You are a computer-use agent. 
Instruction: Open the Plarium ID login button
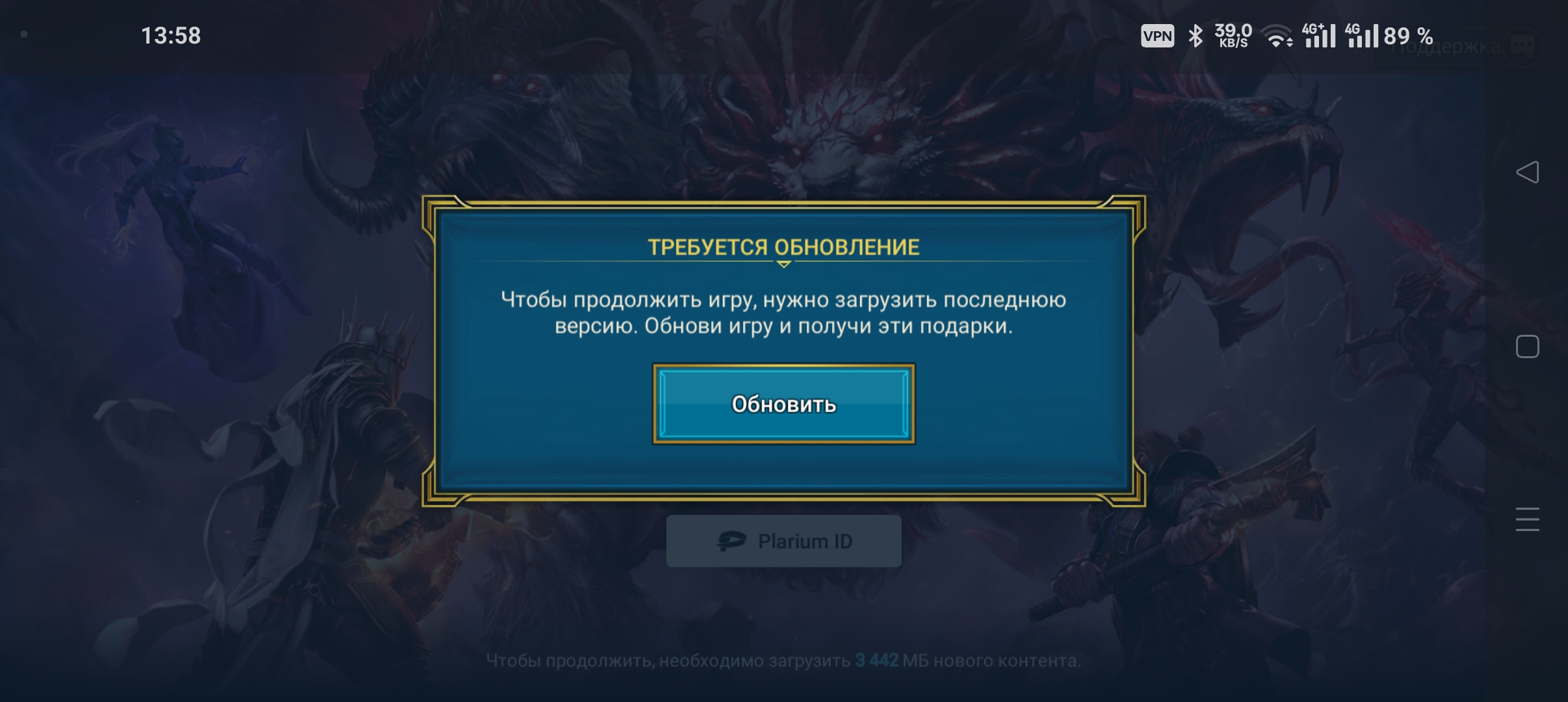(783, 541)
